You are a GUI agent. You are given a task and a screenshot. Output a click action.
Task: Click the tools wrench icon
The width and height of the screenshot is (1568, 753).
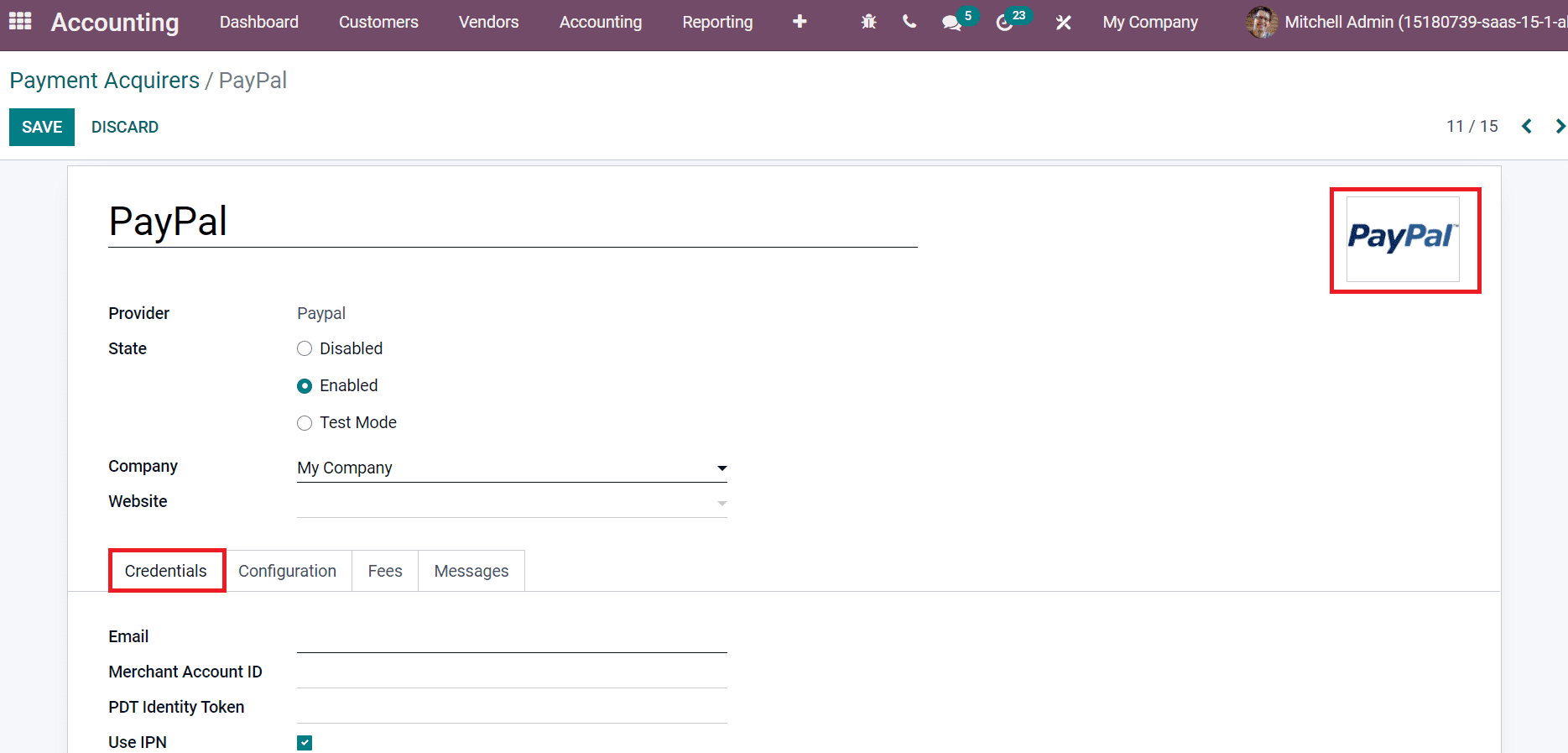[1063, 23]
